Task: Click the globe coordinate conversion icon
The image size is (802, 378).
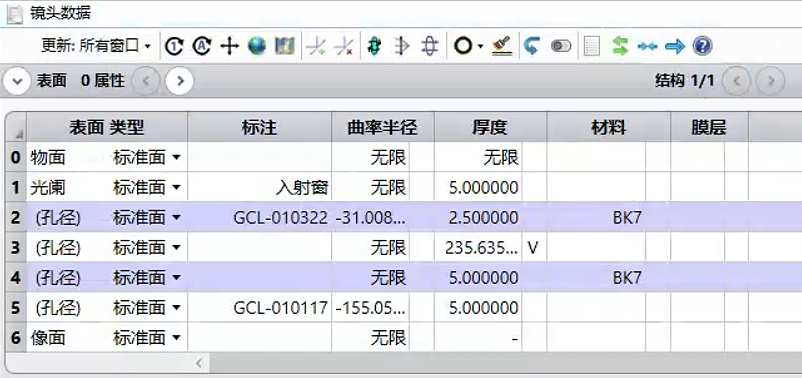Action: (257, 47)
